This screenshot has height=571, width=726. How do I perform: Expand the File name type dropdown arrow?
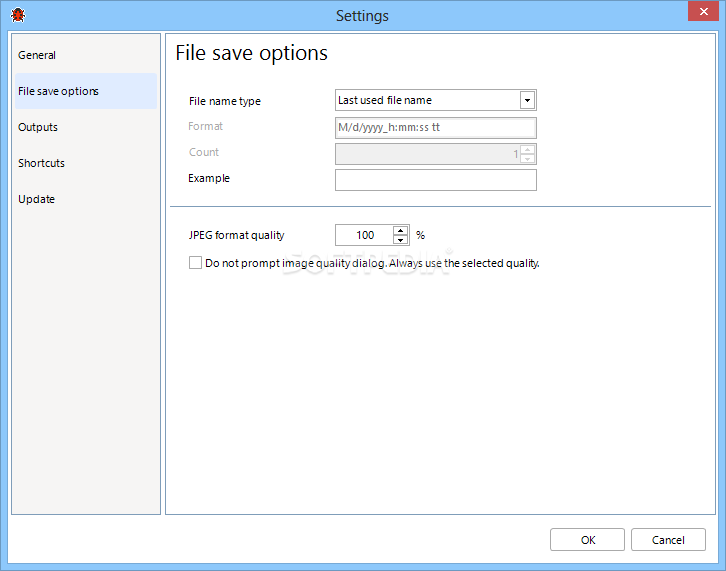527,100
